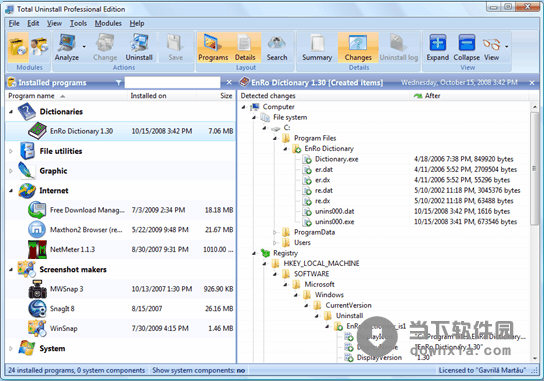Sort by Program name column
The height and width of the screenshot is (381, 544).
(66, 96)
